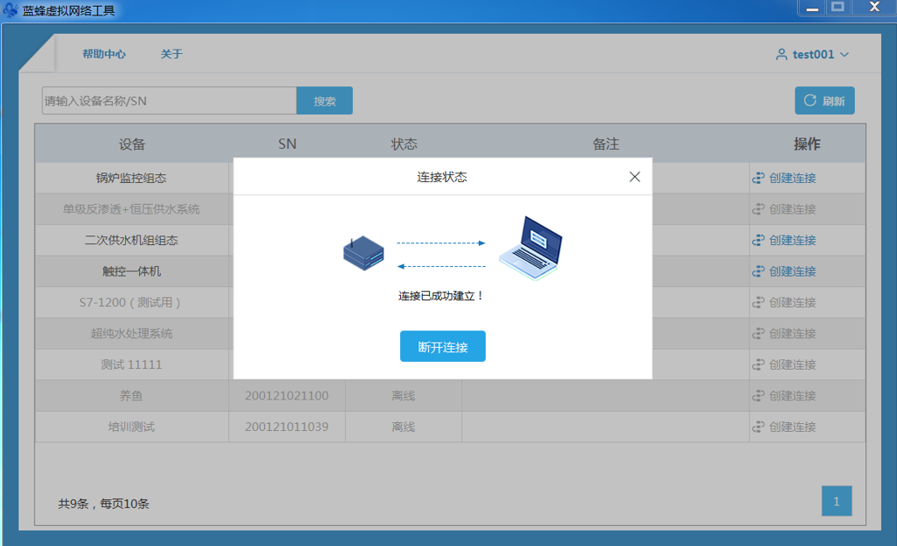Click the 备注 column header
The width and height of the screenshot is (897, 546).
[x=606, y=144]
